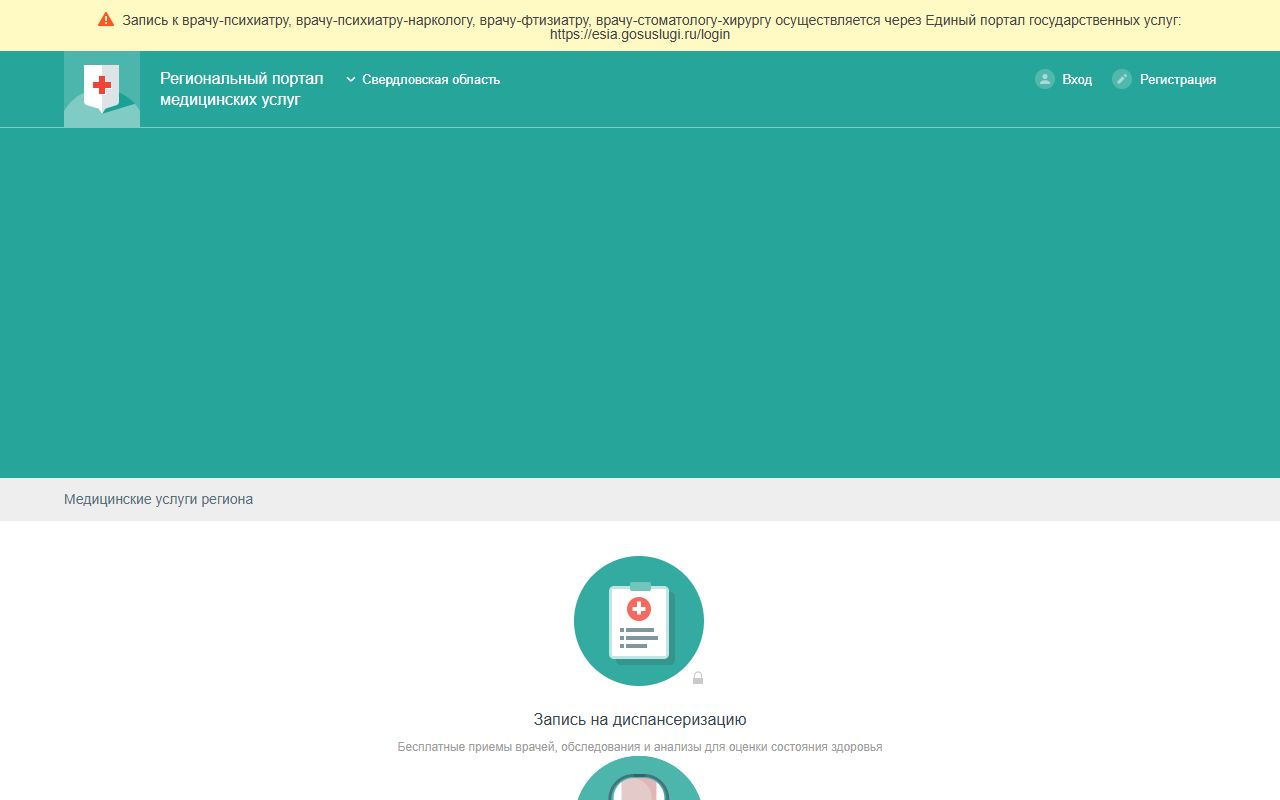Go to Региональный портал медицинских услуг home title
1280x800 pixels.
pos(242,89)
